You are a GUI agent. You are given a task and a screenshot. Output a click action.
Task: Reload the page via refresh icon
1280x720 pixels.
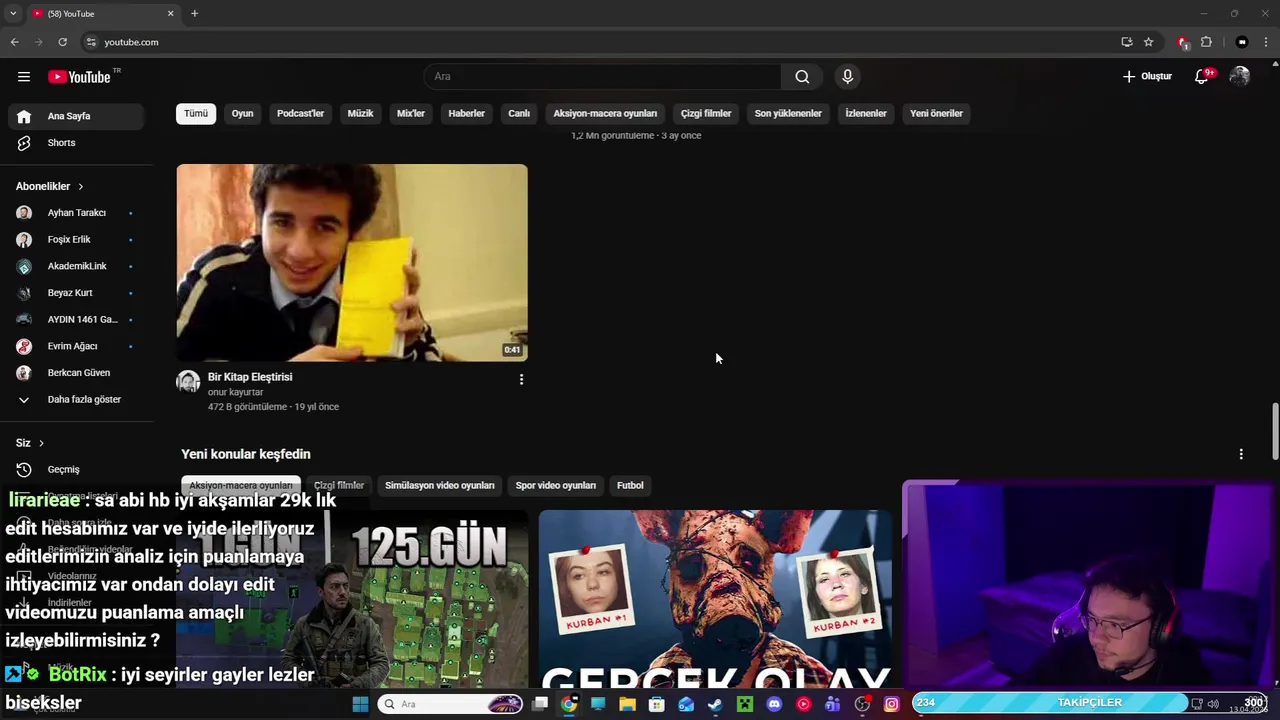pyautogui.click(x=62, y=42)
